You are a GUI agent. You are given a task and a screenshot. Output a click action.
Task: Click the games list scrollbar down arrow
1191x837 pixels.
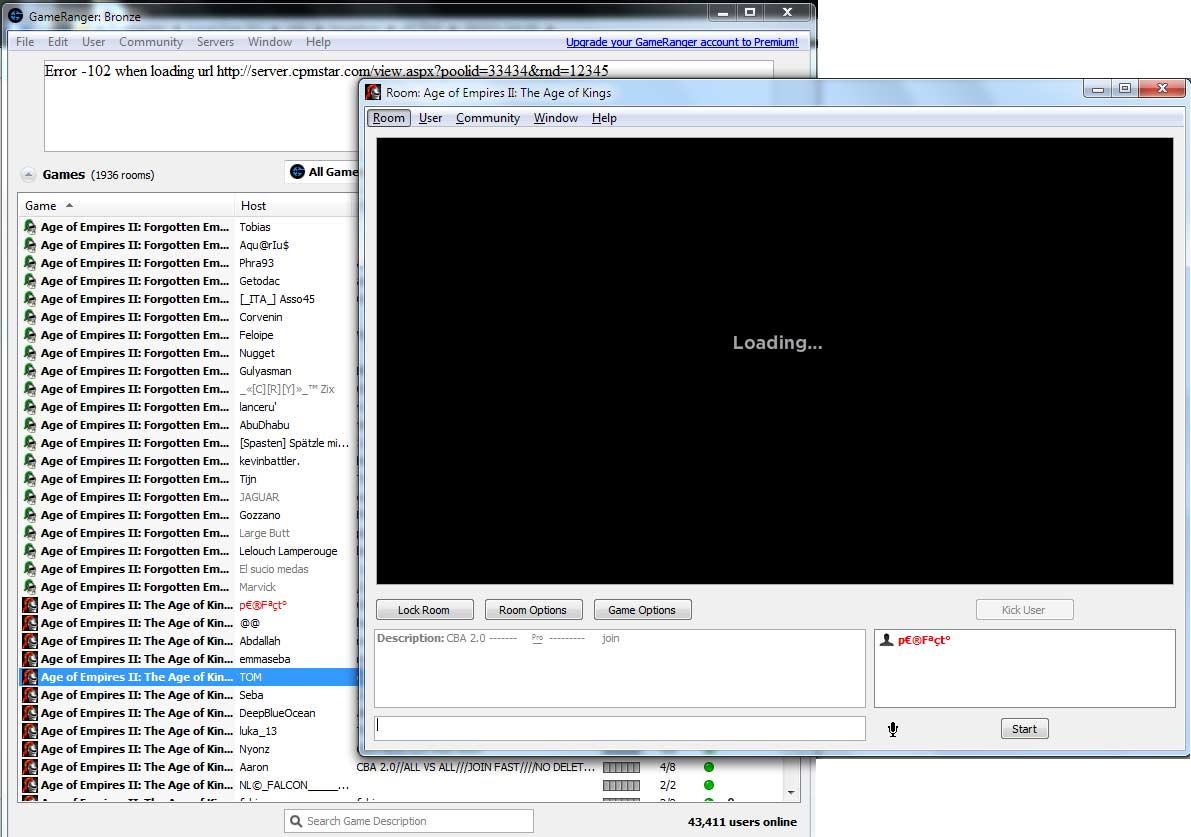(x=791, y=792)
